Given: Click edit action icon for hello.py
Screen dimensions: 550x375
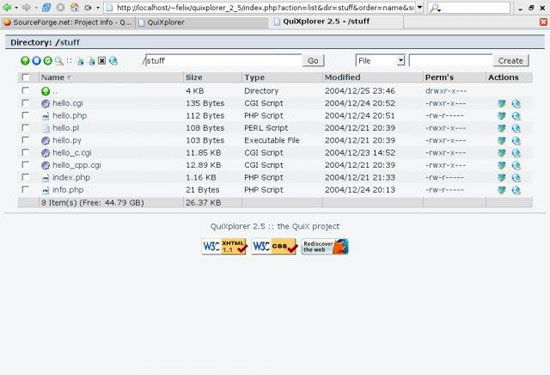Looking at the screenshot, I should pos(502,141).
